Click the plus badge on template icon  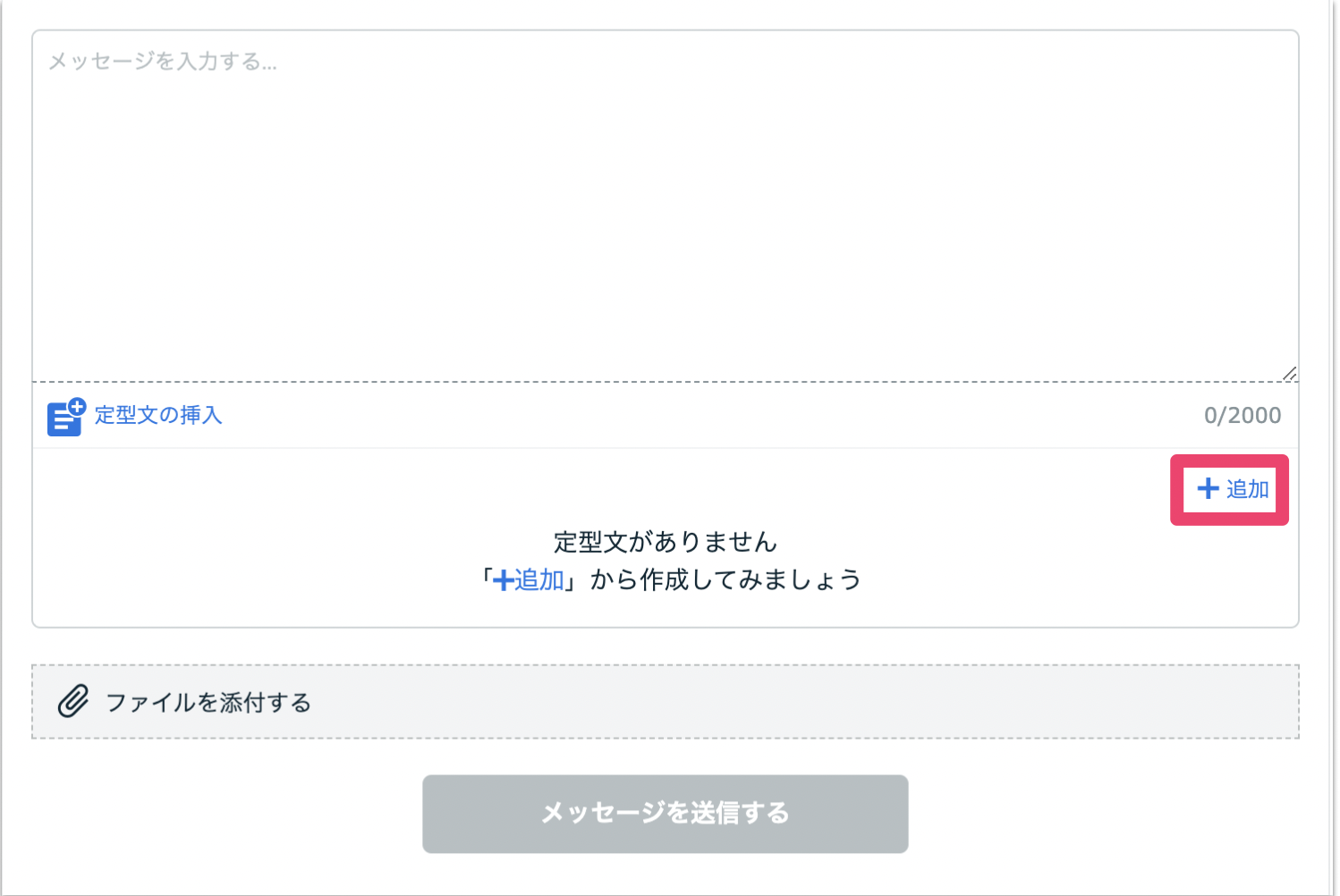coord(77,407)
